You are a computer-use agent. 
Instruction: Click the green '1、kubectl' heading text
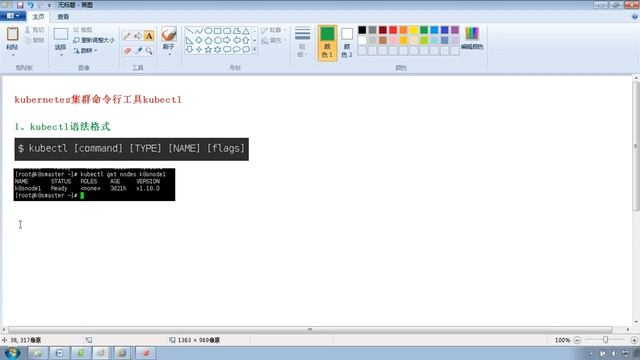[62, 127]
